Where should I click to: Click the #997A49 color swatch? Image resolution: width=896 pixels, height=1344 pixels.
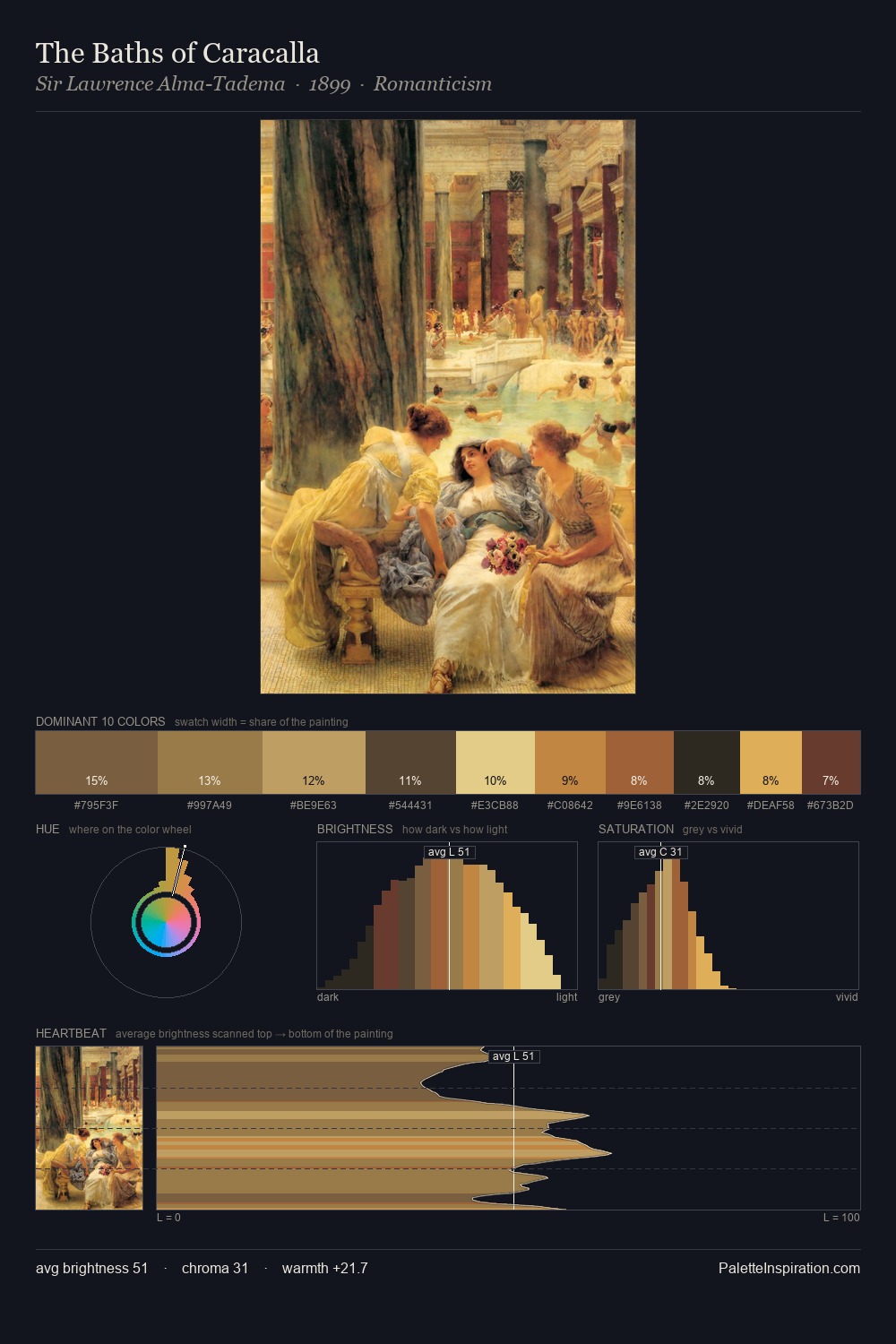(x=210, y=762)
